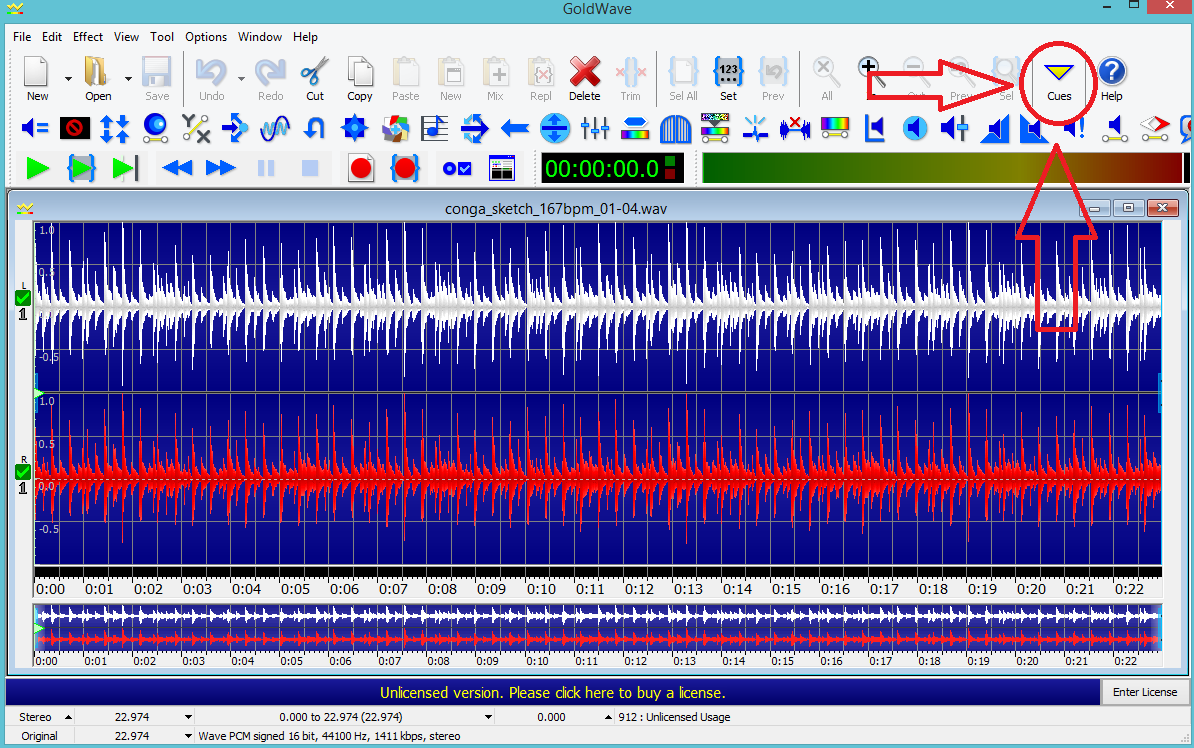Viewport: 1194px width, 748px height.
Task: Expand the Undo history dropdown arrow
Action: tap(241, 78)
